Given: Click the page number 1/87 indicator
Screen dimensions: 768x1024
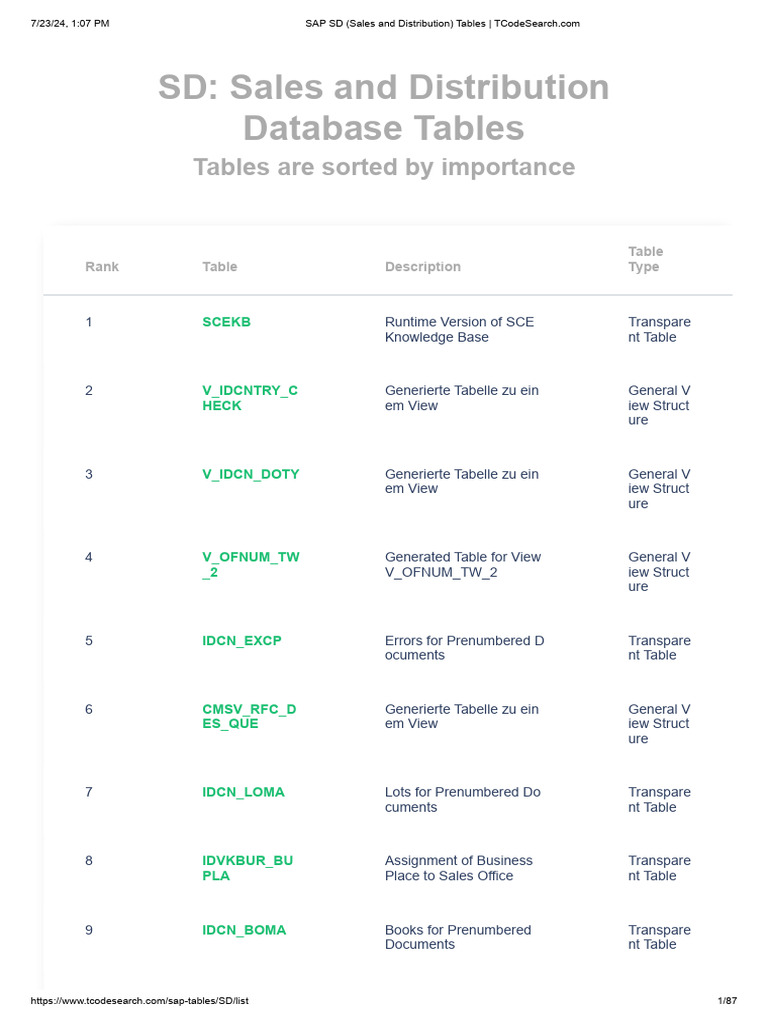Looking at the screenshot, I should tap(727, 1001).
